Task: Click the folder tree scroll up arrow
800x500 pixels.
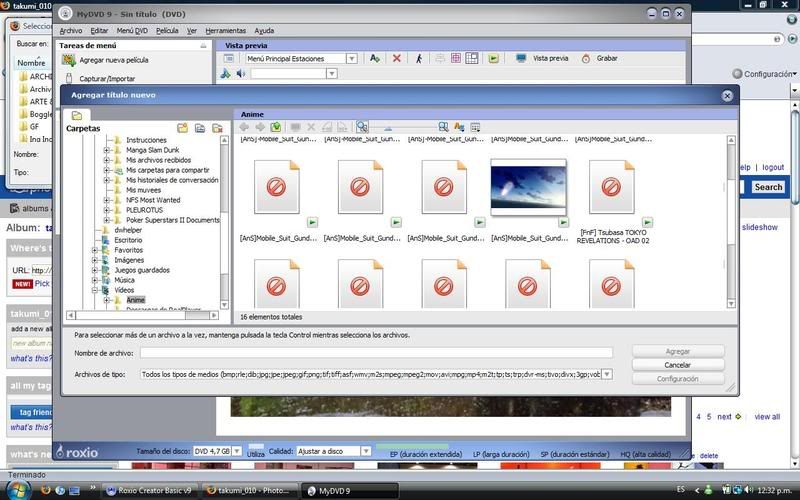Action: 224,140
